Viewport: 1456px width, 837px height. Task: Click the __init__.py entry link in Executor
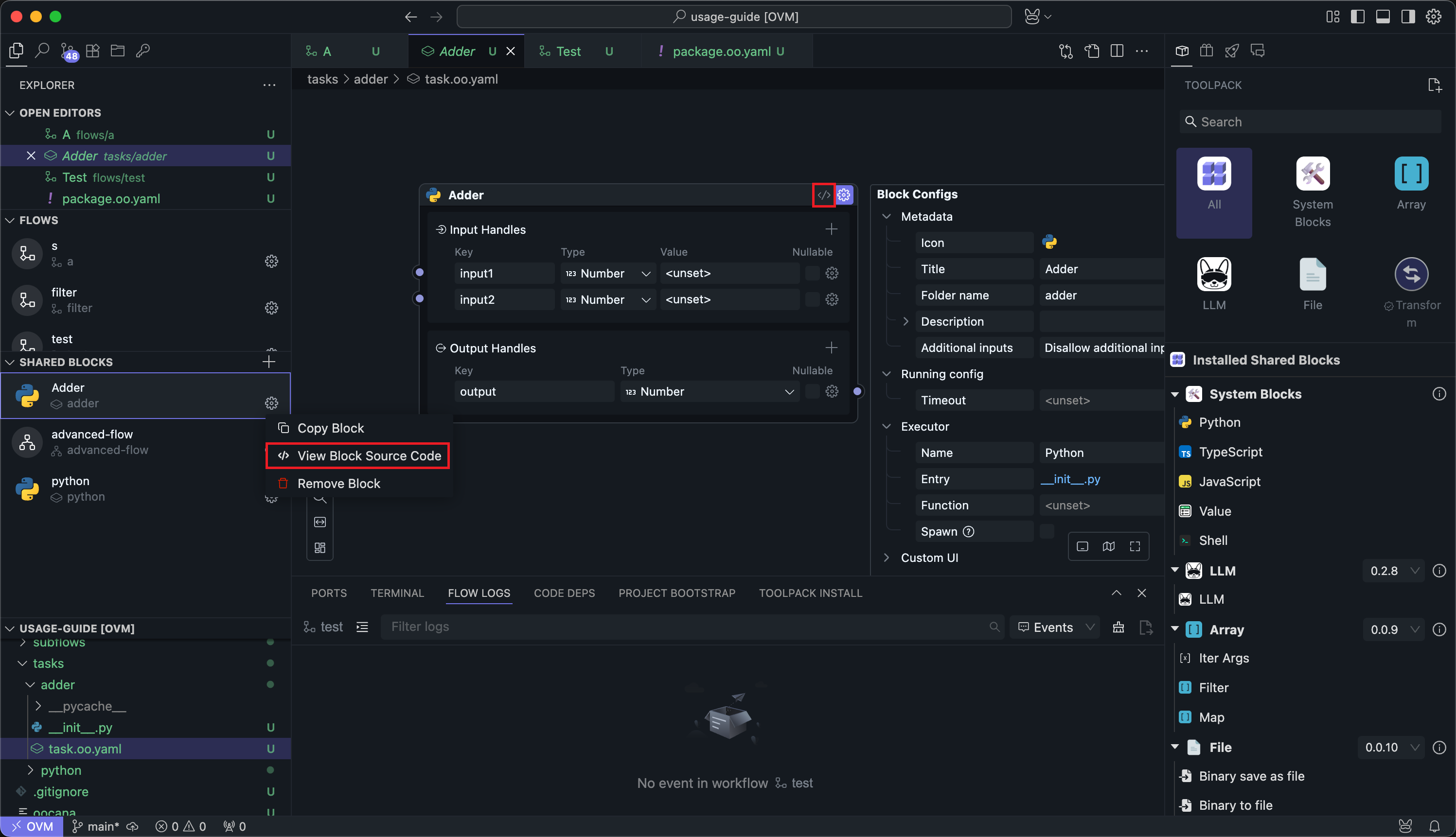[x=1070, y=479]
